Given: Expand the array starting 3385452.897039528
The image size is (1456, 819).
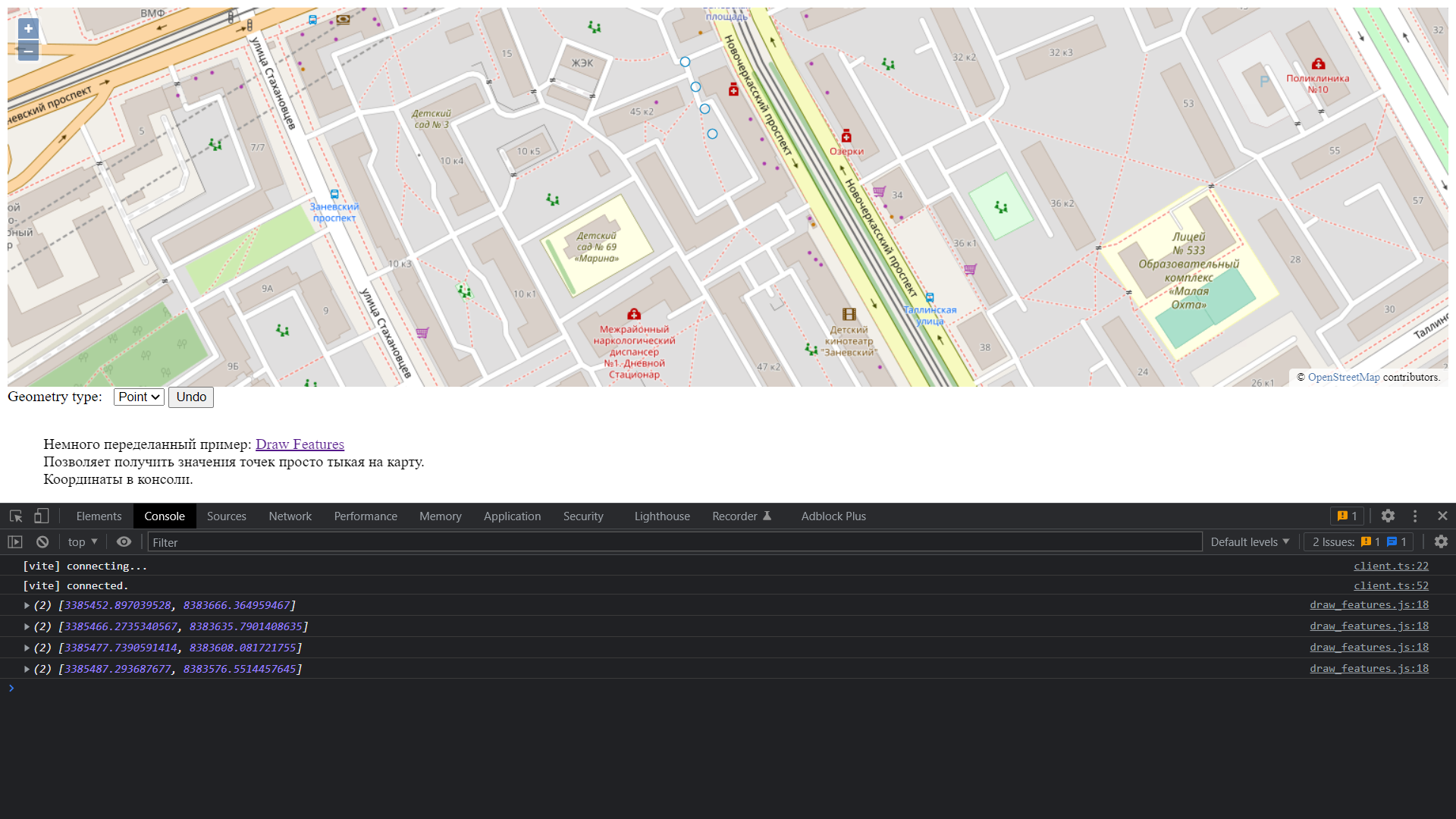Looking at the screenshot, I should point(27,605).
